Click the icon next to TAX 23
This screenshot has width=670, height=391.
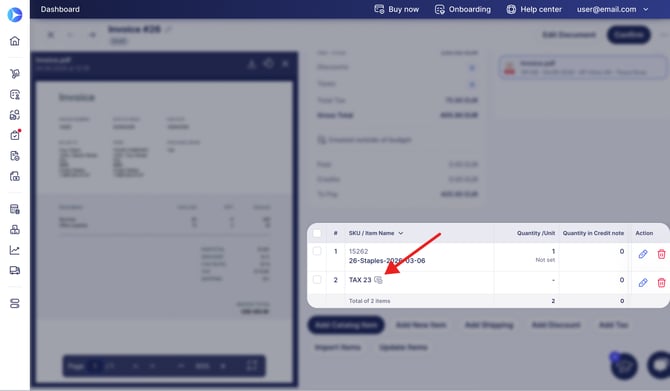[378, 280]
